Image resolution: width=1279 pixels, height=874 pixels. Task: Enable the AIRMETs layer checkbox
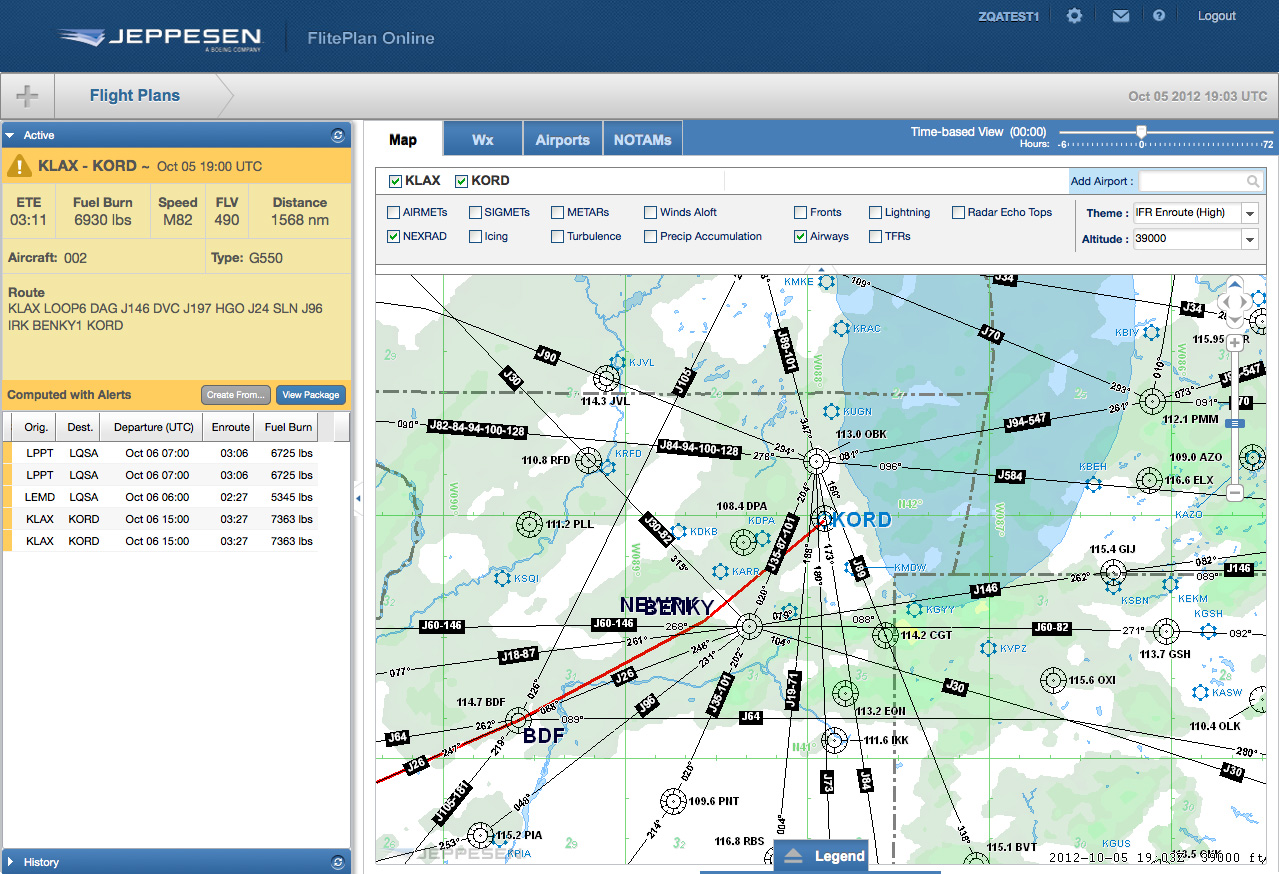(x=393, y=212)
